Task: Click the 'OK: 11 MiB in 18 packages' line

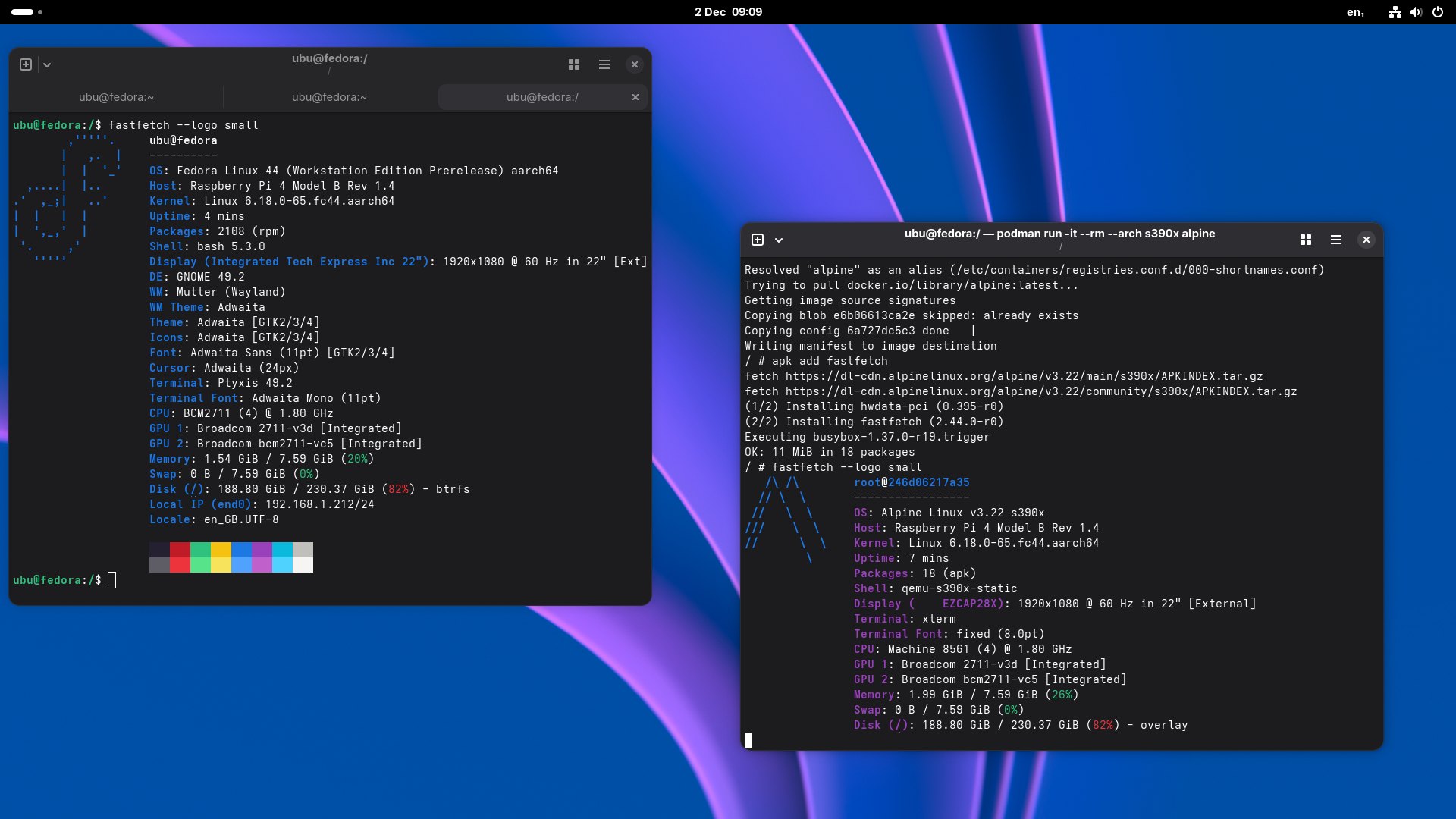Action: (830, 452)
